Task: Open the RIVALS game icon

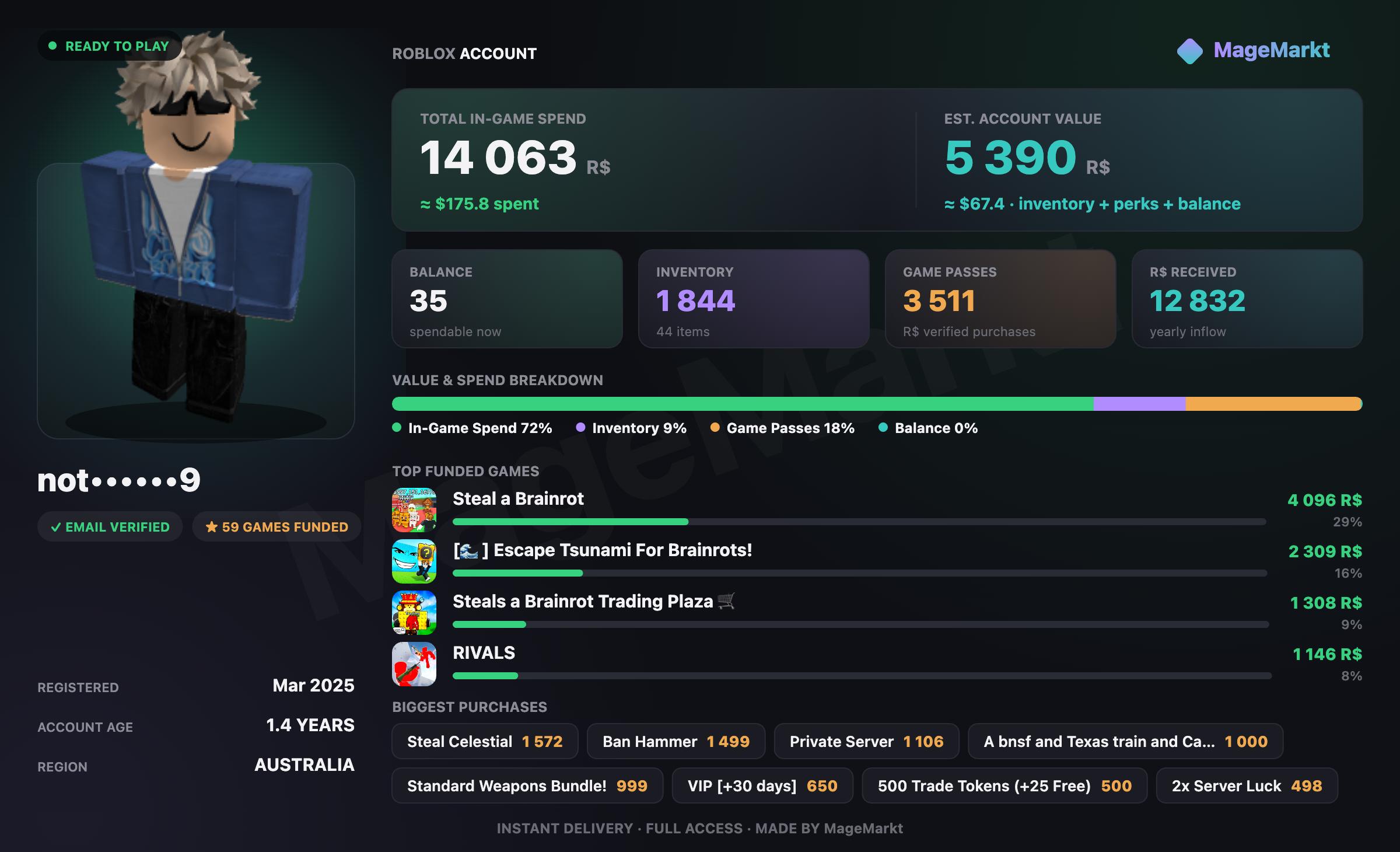Action: coord(414,664)
